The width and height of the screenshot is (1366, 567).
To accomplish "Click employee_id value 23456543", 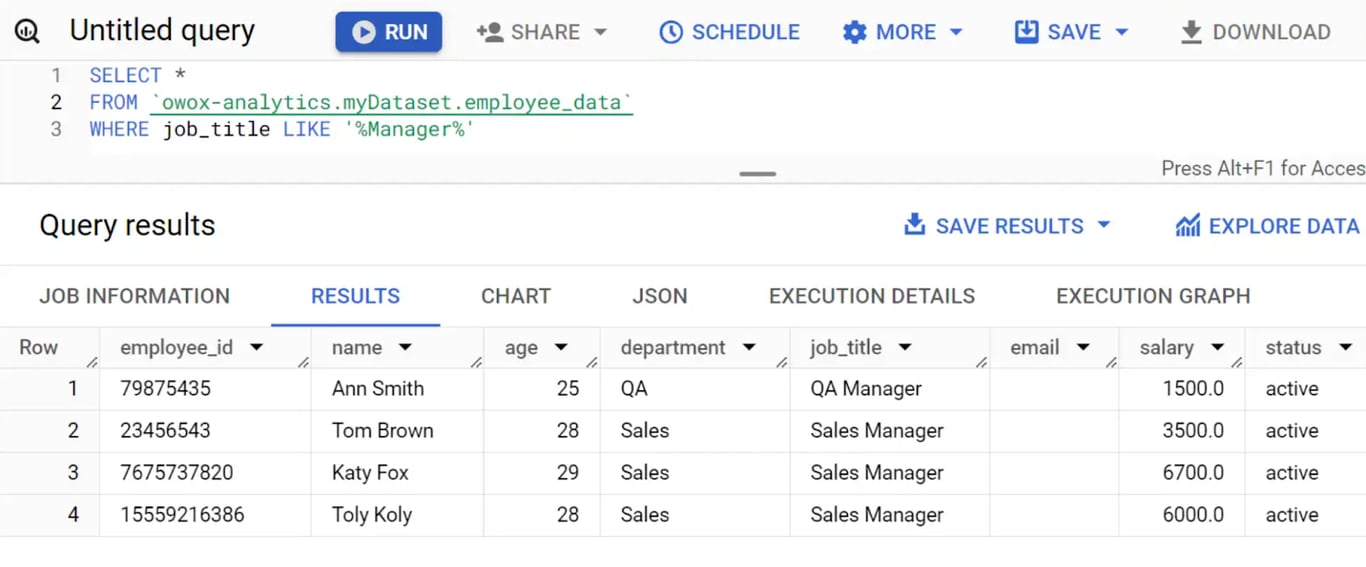I will tap(165, 431).
